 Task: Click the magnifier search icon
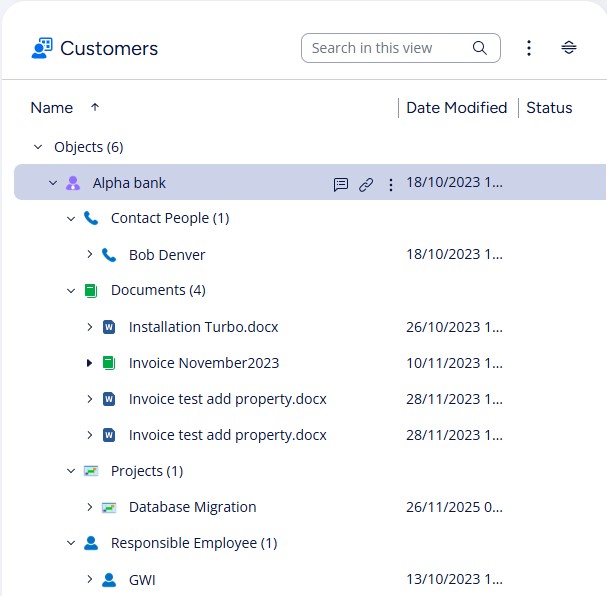[x=480, y=48]
